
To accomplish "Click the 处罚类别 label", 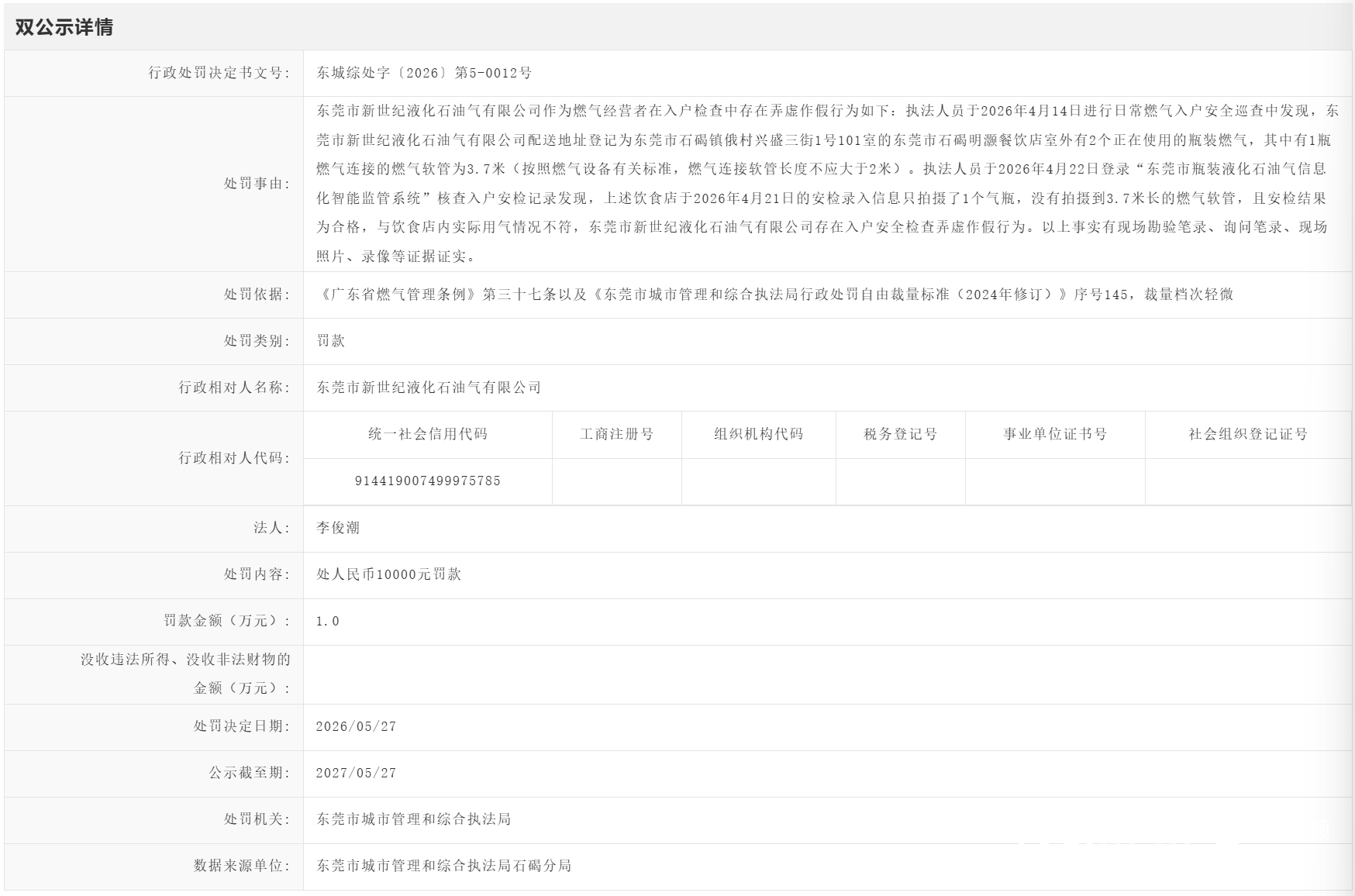I will tap(257, 341).
